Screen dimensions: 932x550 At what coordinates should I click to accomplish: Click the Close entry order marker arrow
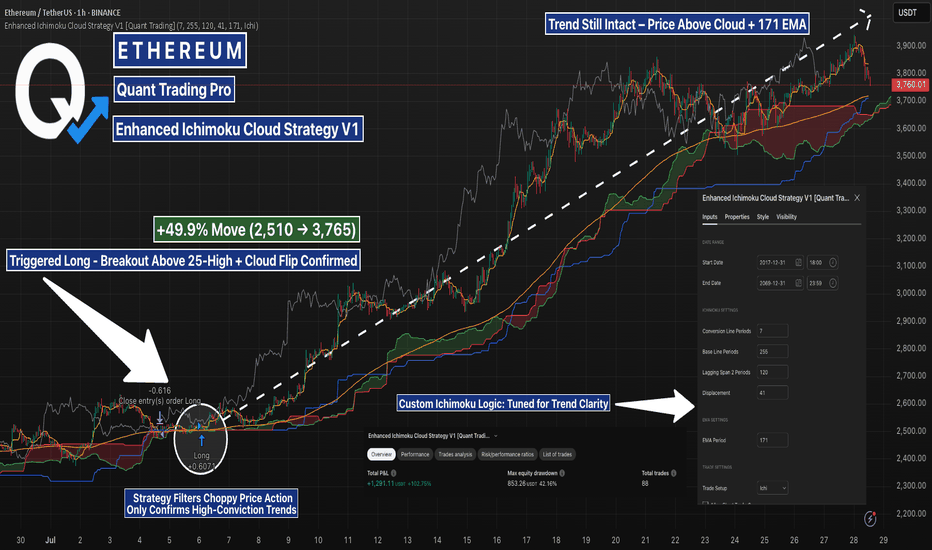(160, 419)
